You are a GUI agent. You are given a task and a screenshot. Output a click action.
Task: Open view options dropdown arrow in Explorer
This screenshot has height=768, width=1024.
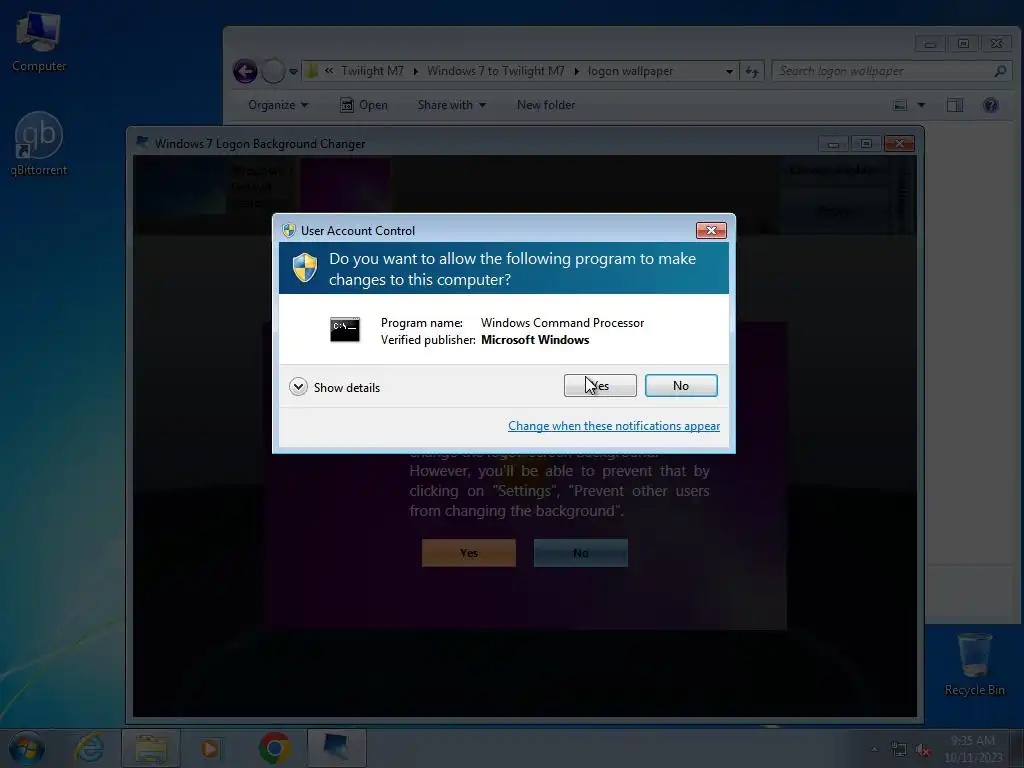tap(921, 104)
